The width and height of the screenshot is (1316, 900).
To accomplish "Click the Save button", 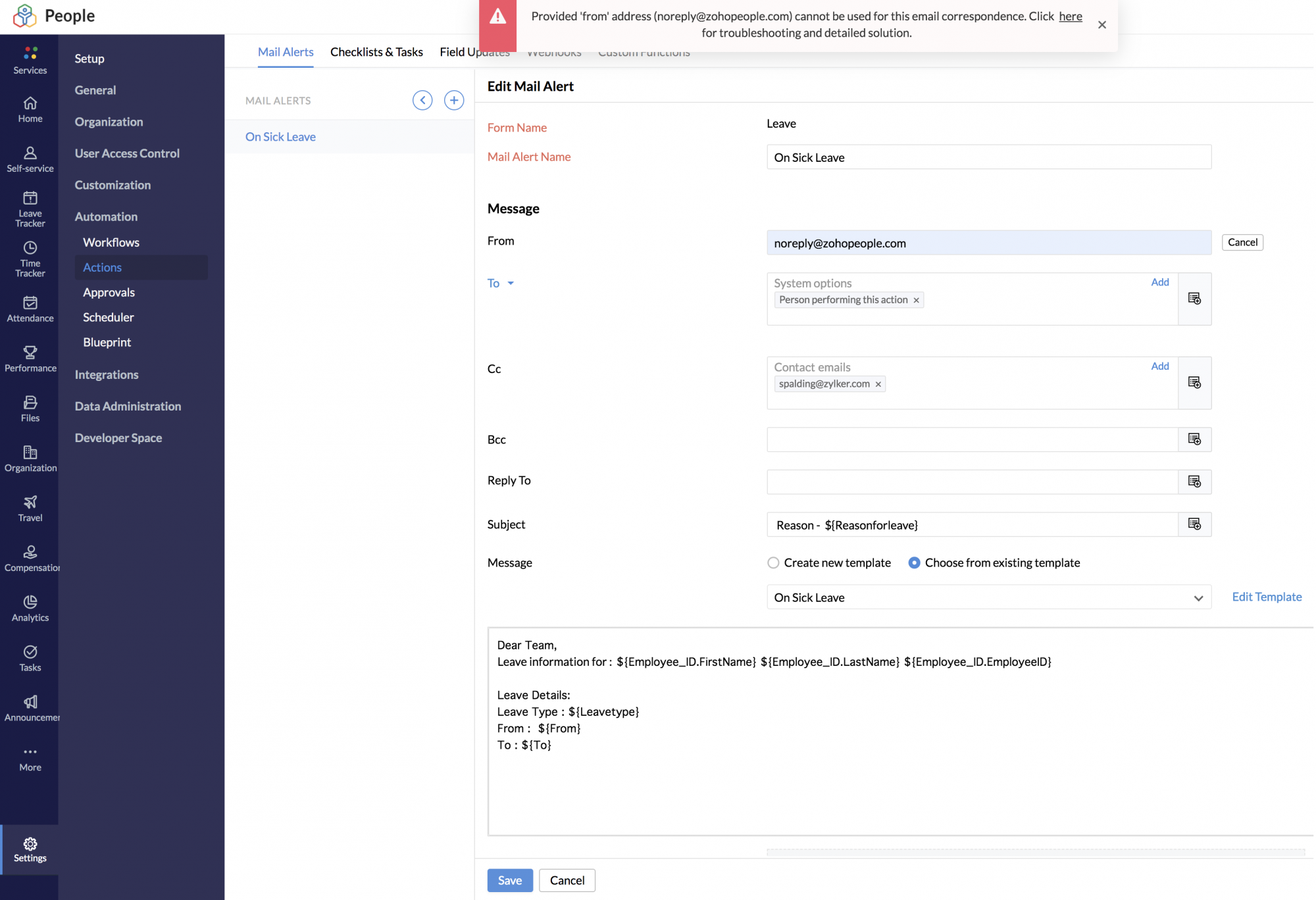I will point(509,880).
